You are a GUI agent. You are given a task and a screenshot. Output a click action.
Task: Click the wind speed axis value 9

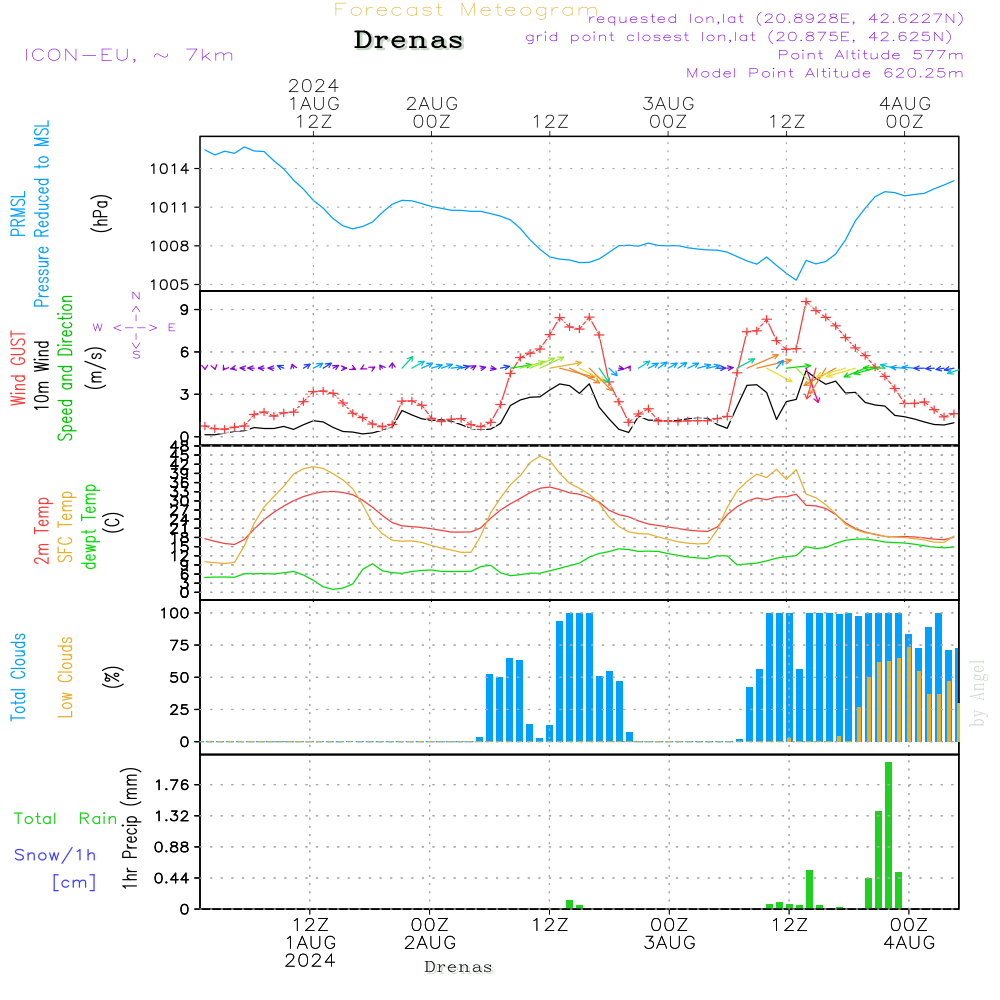(185, 310)
